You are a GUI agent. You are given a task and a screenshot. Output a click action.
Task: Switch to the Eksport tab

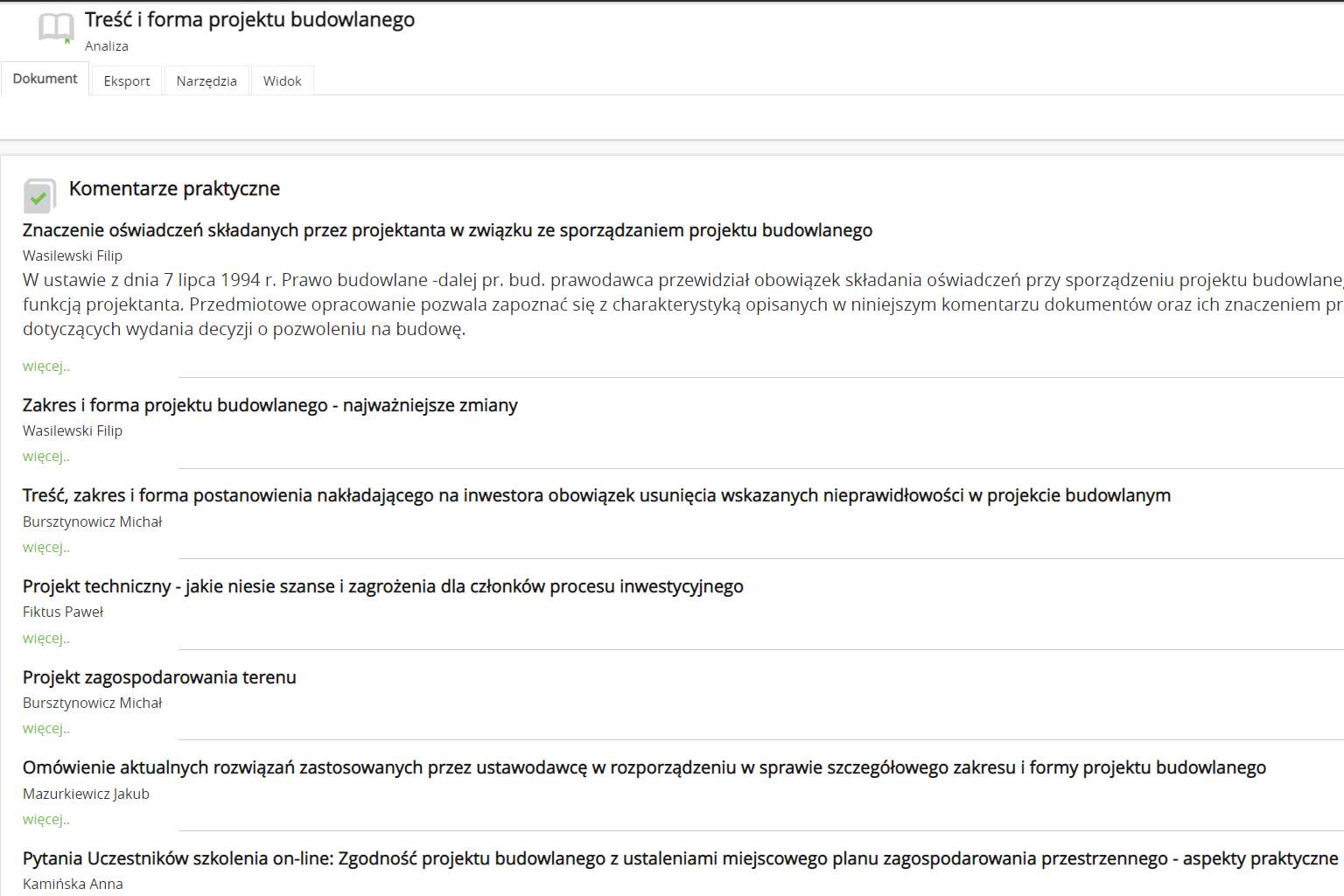click(127, 80)
